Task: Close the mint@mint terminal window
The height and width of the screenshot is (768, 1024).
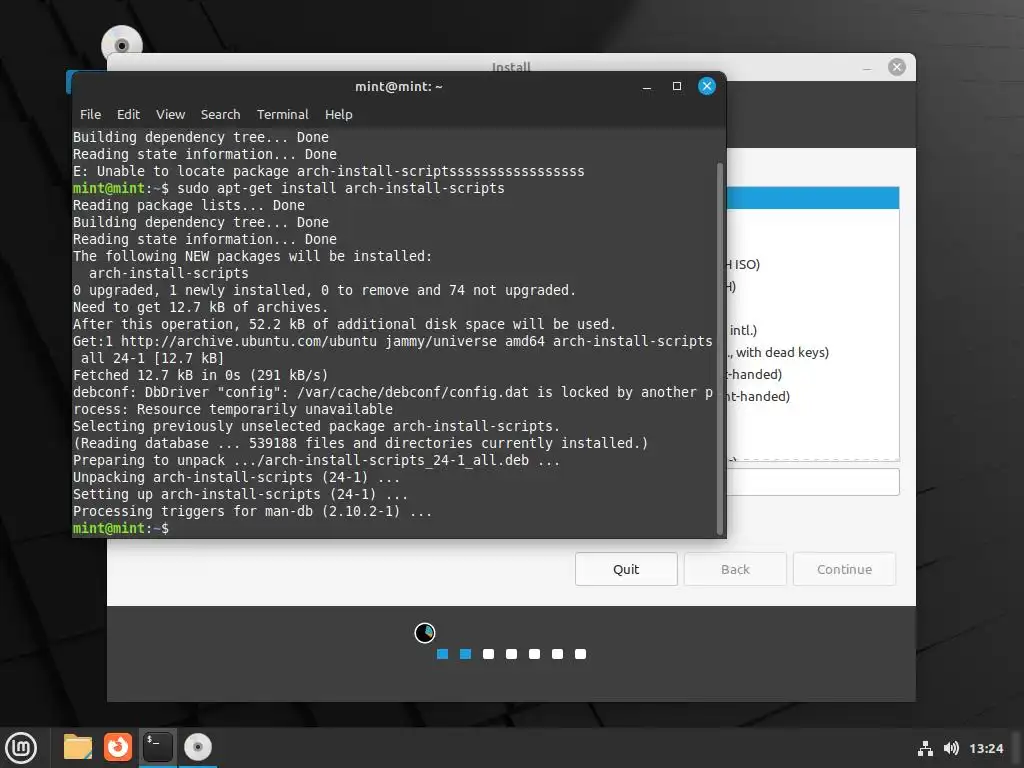Action: tap(707, 86)
